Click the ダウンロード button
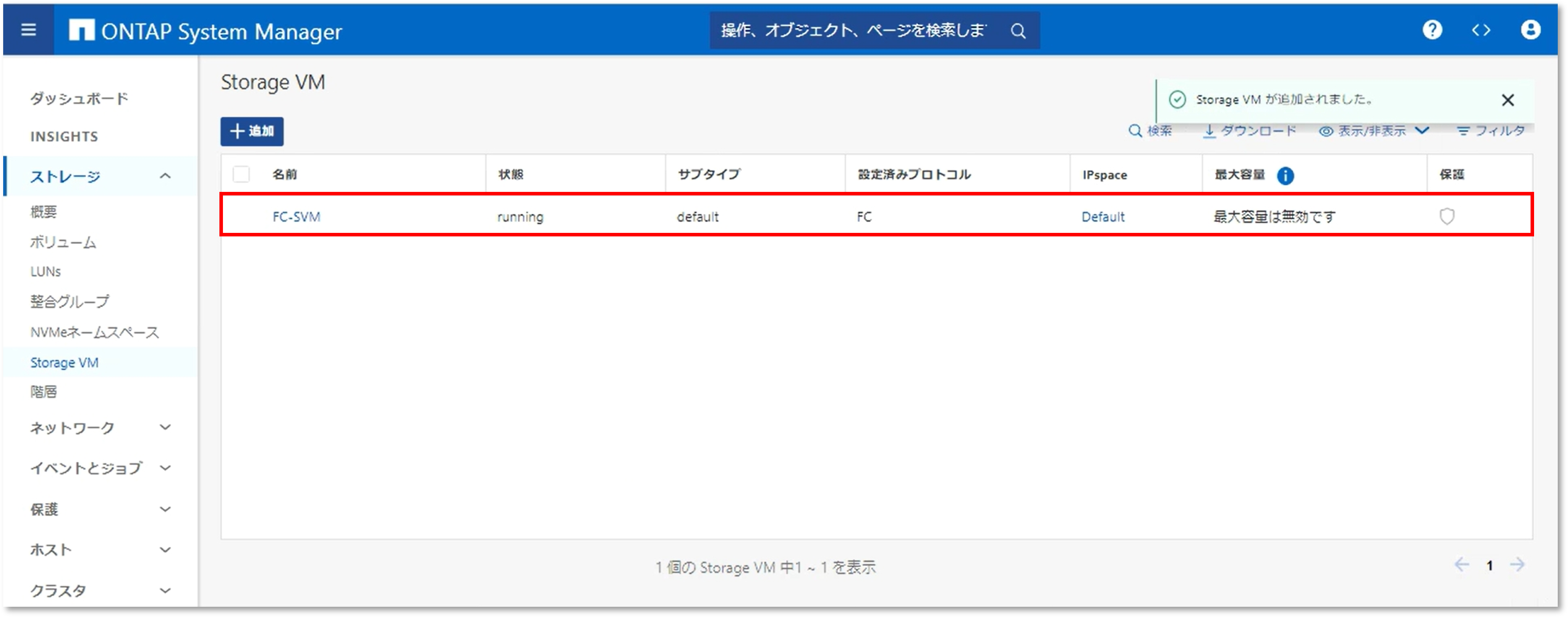 tap(1250, 130)
